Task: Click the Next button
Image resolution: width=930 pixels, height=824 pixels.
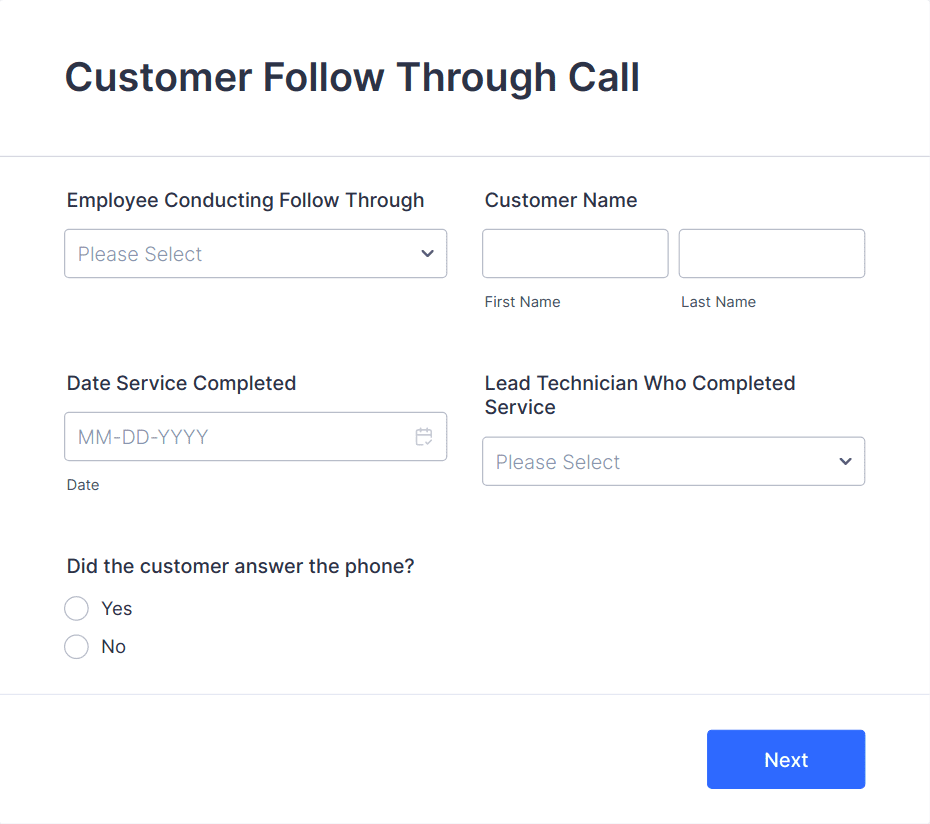Action: (x=785, y=759)
